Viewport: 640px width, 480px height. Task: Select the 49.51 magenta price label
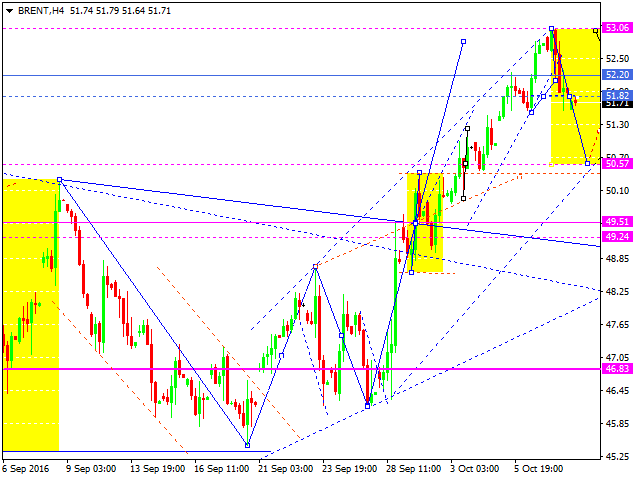618,222
